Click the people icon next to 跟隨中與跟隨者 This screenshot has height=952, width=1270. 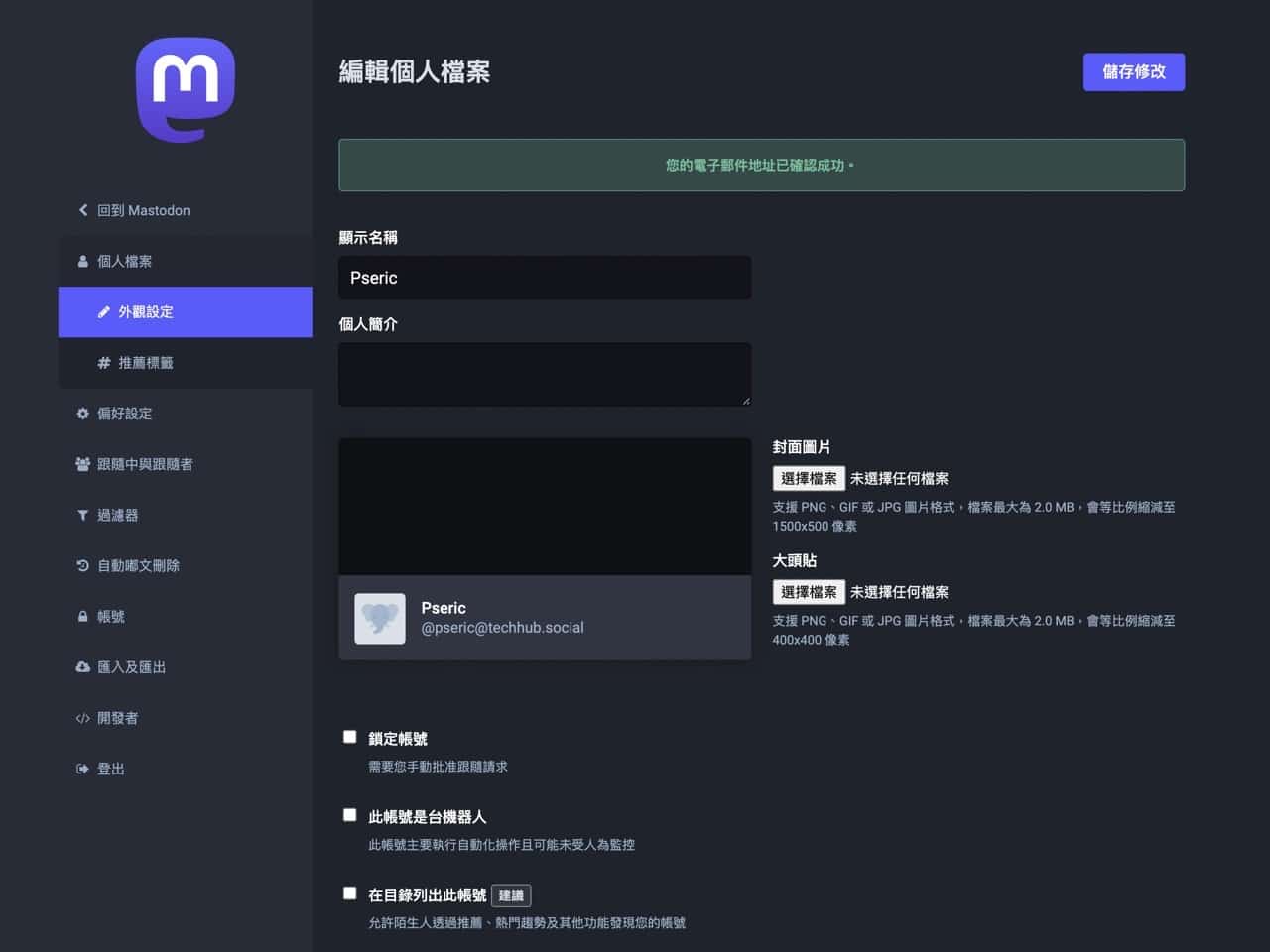pyautogui.click(x=83, y=464)
